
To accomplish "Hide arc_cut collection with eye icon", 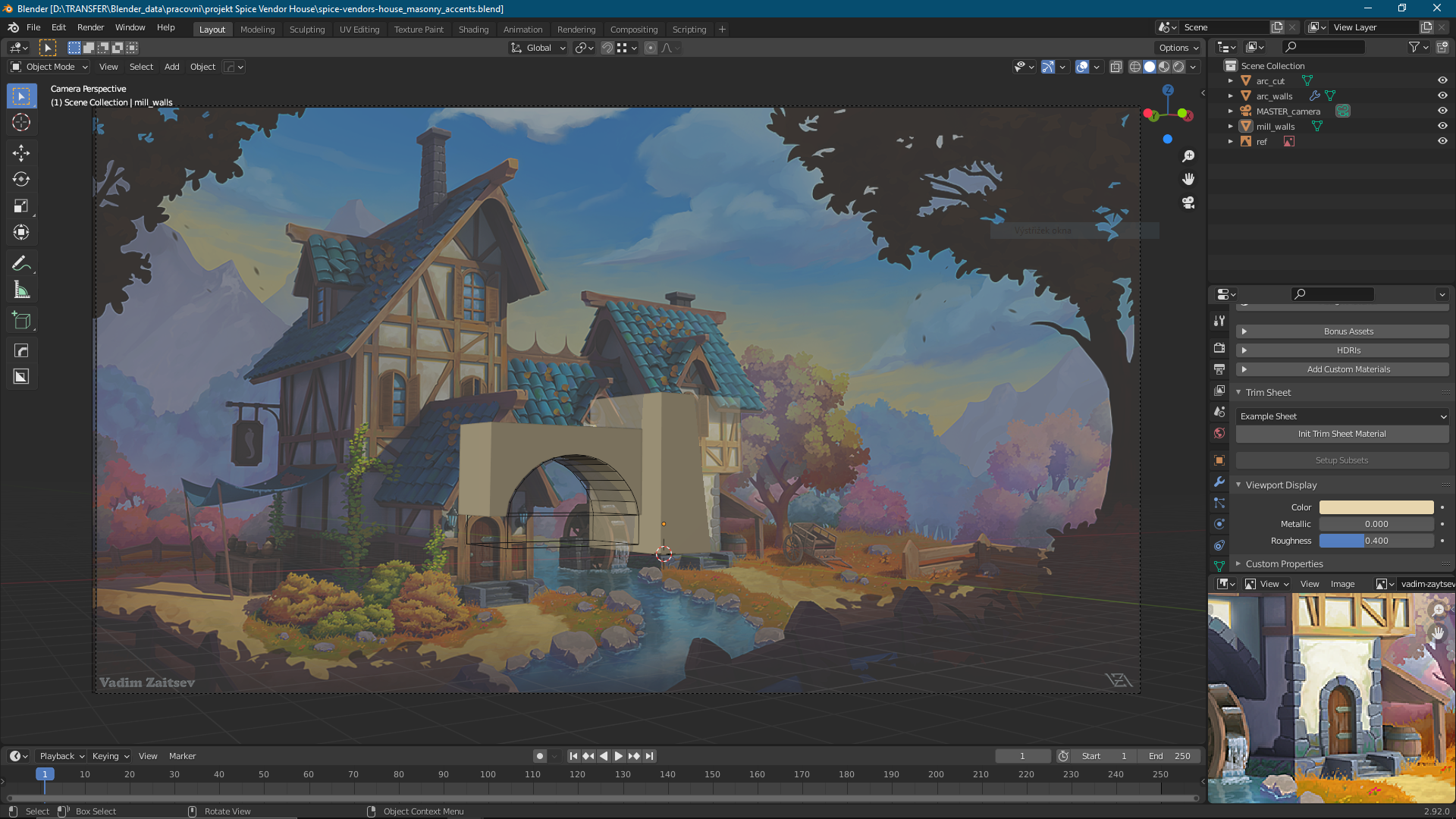I will 1442,80.
